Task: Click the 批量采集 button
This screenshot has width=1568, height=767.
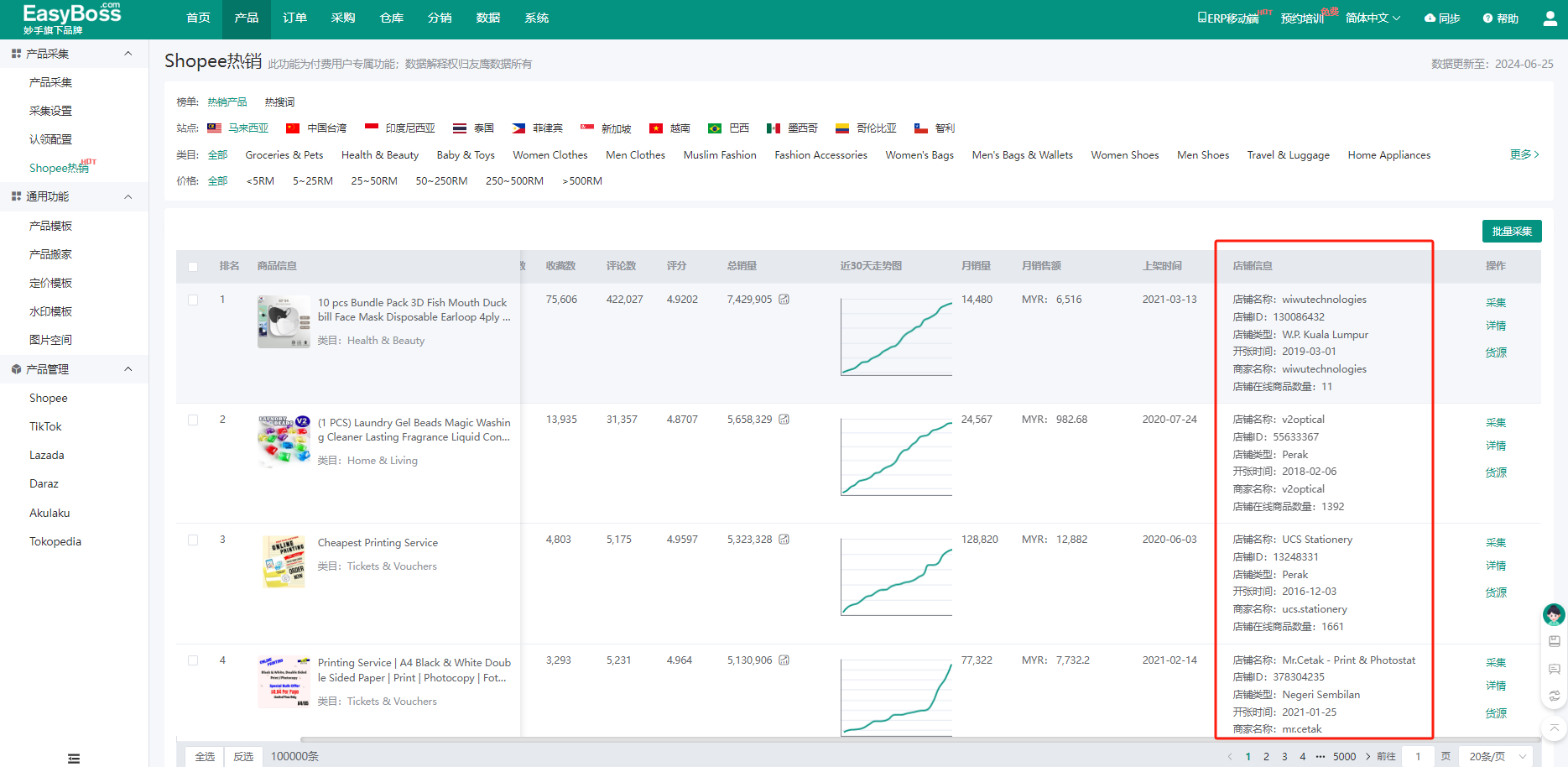Action: 1512,231
